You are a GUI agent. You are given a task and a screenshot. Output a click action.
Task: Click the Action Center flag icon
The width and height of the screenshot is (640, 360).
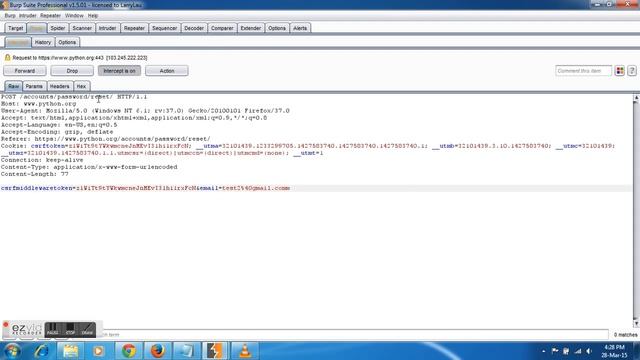pos(555,351)
